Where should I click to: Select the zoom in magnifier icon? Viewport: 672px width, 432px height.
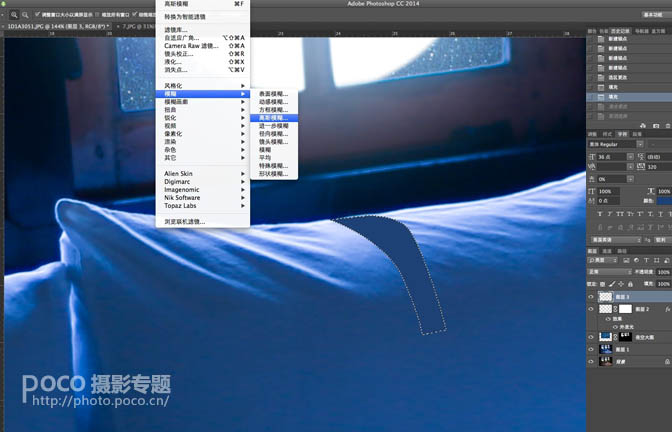(x=14, y=15)
